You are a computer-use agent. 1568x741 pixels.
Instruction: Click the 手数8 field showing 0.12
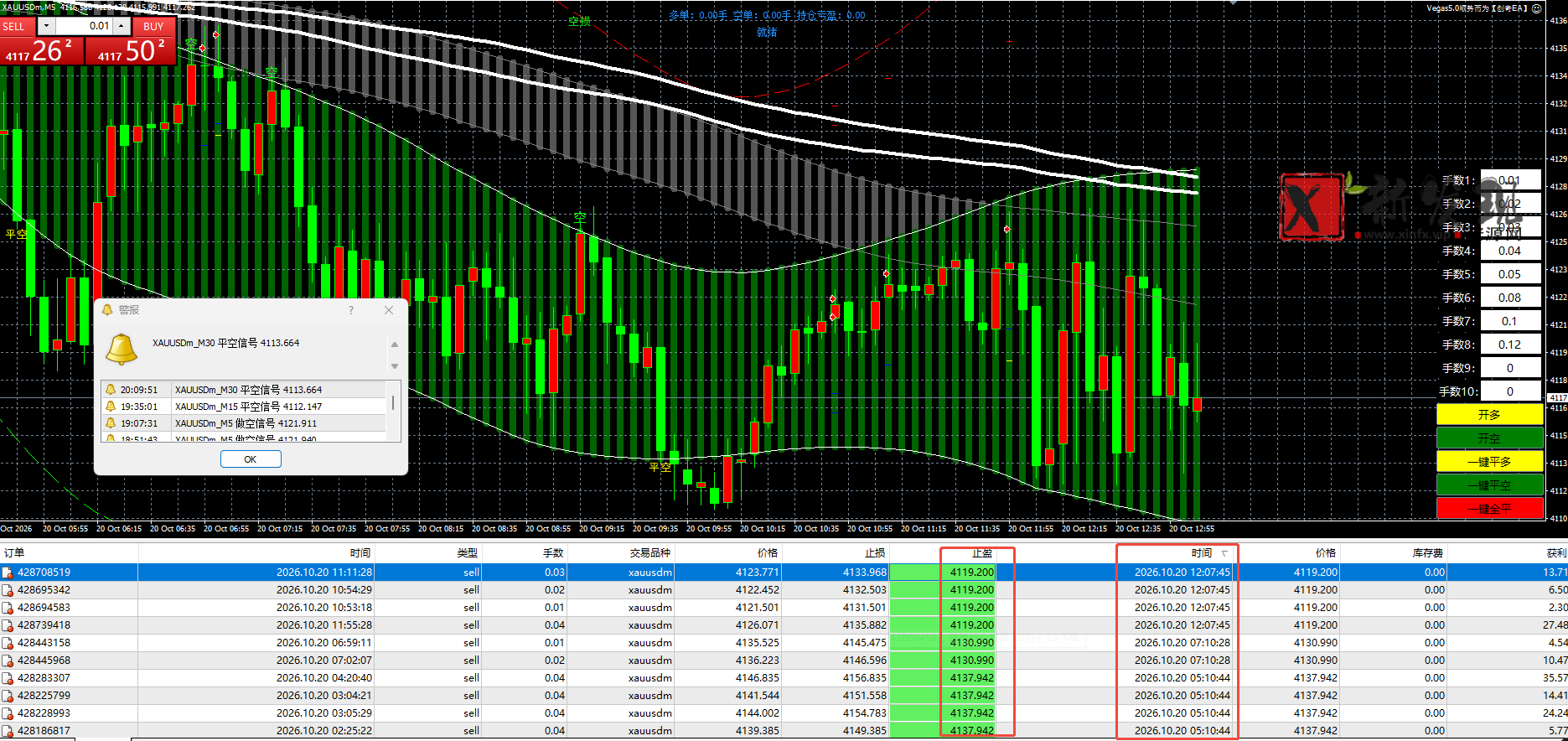coord(1510,345)
